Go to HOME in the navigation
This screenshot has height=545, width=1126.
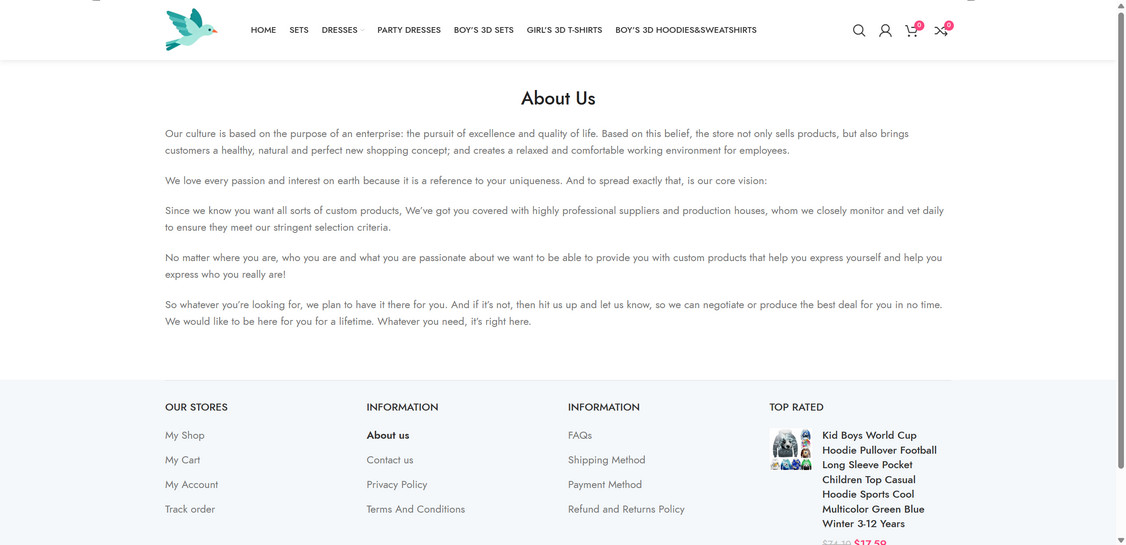(x=263, y=30)
